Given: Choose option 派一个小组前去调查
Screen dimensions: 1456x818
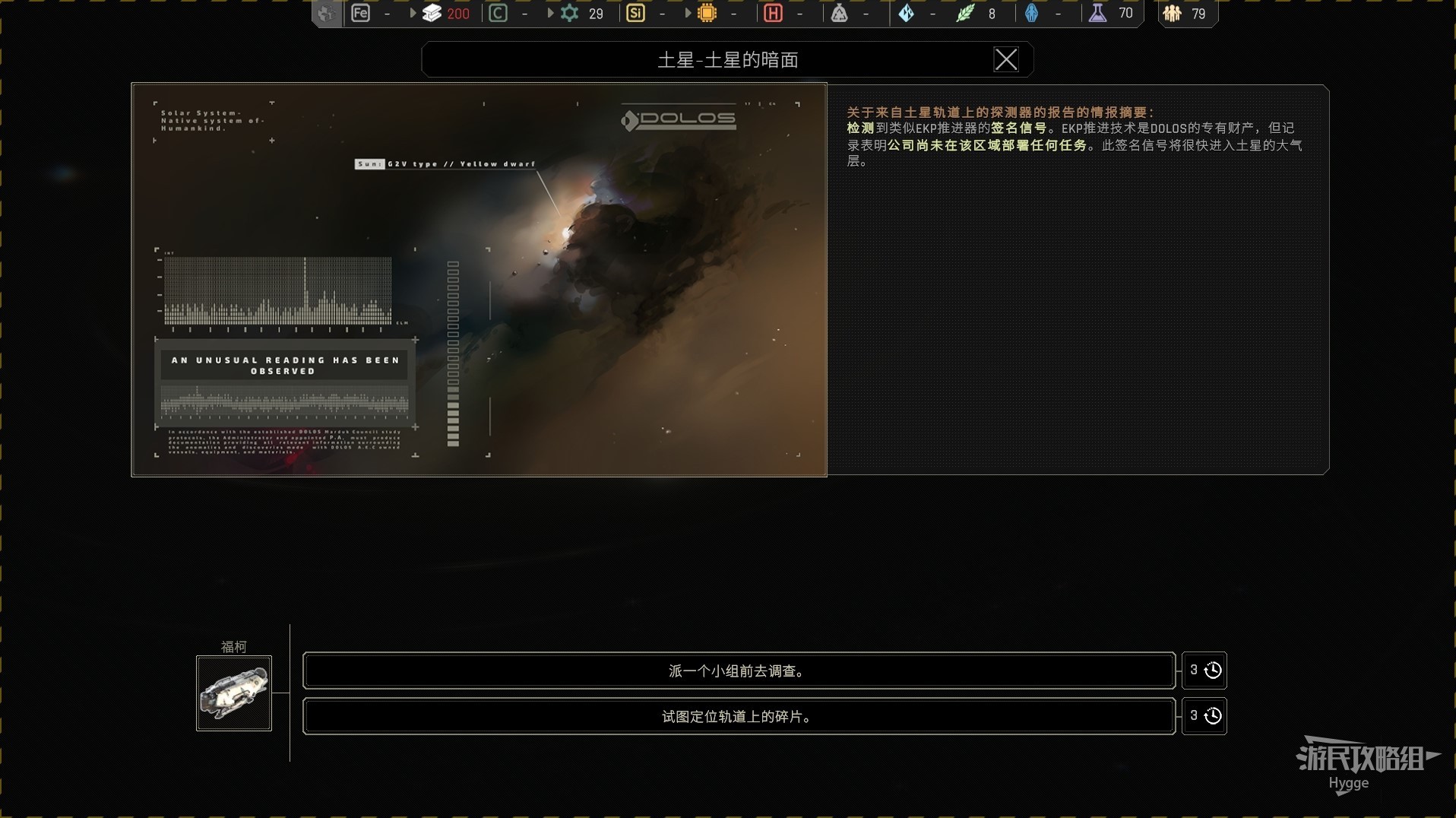Looking at the screenshot, I should tap(739, 671).
